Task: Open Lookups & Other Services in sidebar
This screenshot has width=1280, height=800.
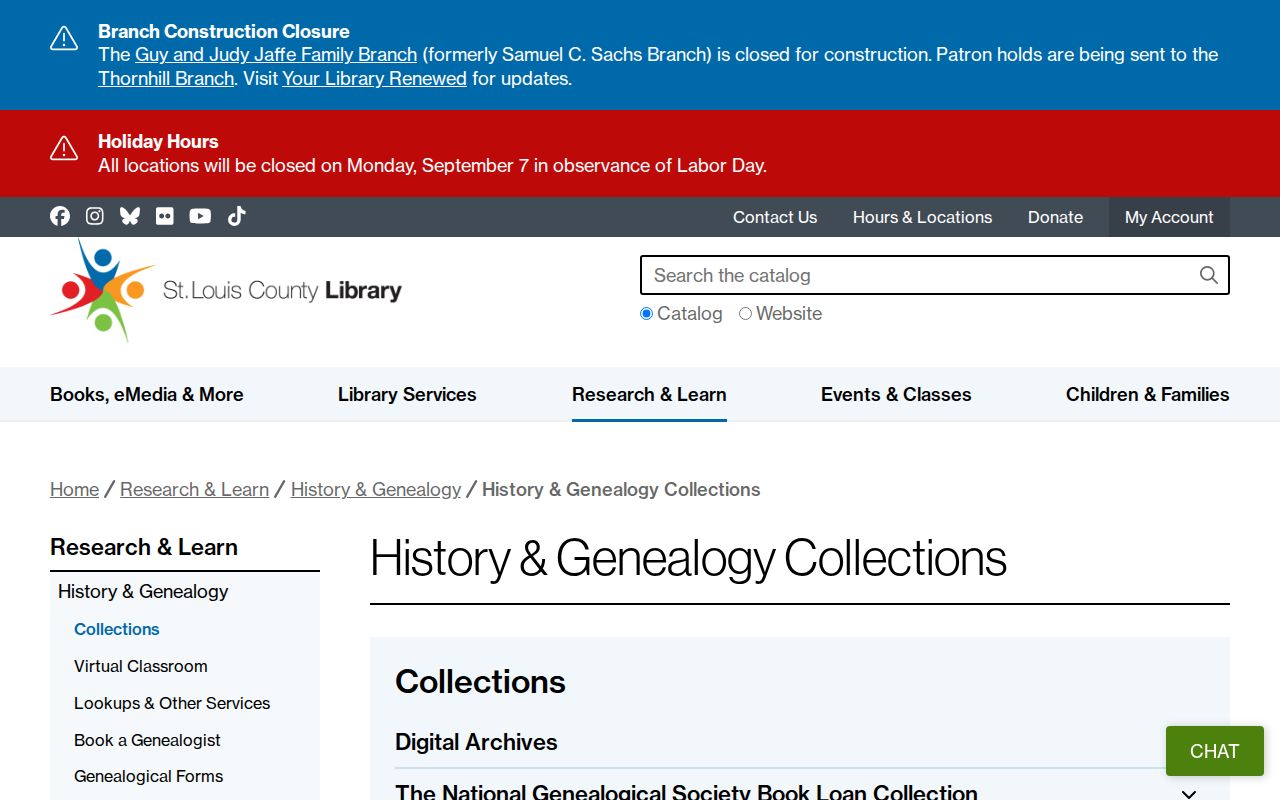Action: [x=172, y=703]
